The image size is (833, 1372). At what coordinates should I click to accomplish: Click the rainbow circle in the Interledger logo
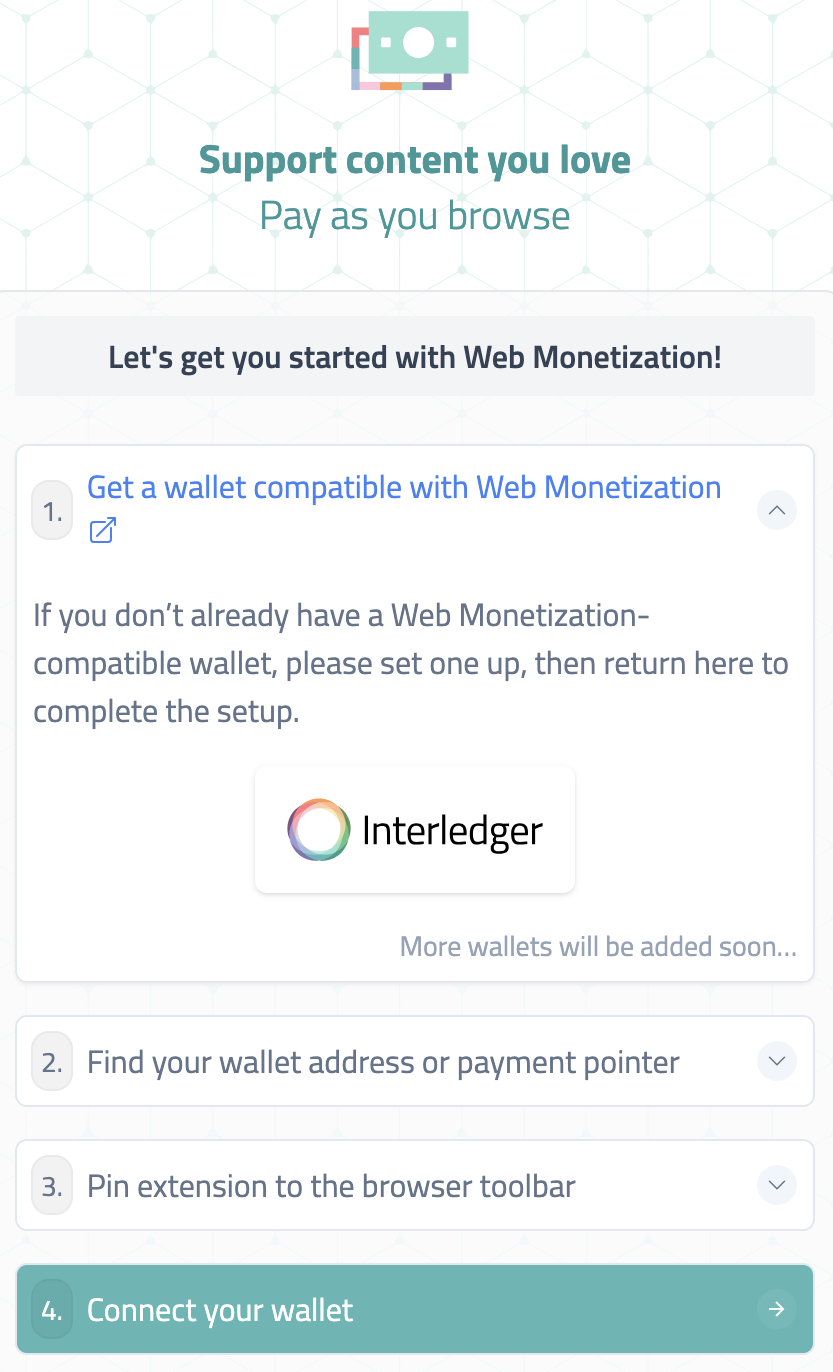(x=318, y=829)
